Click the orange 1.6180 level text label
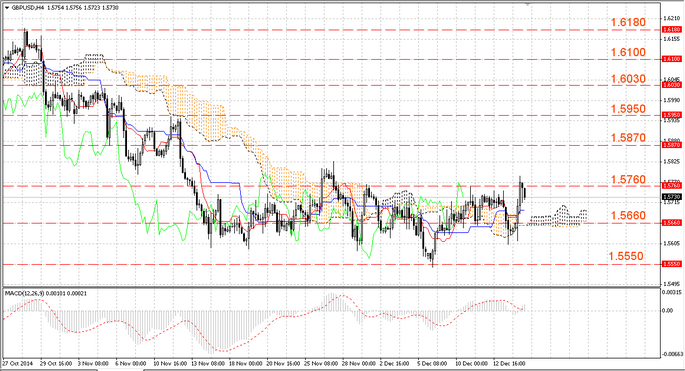685x371 pixels. tap(628, 22)
